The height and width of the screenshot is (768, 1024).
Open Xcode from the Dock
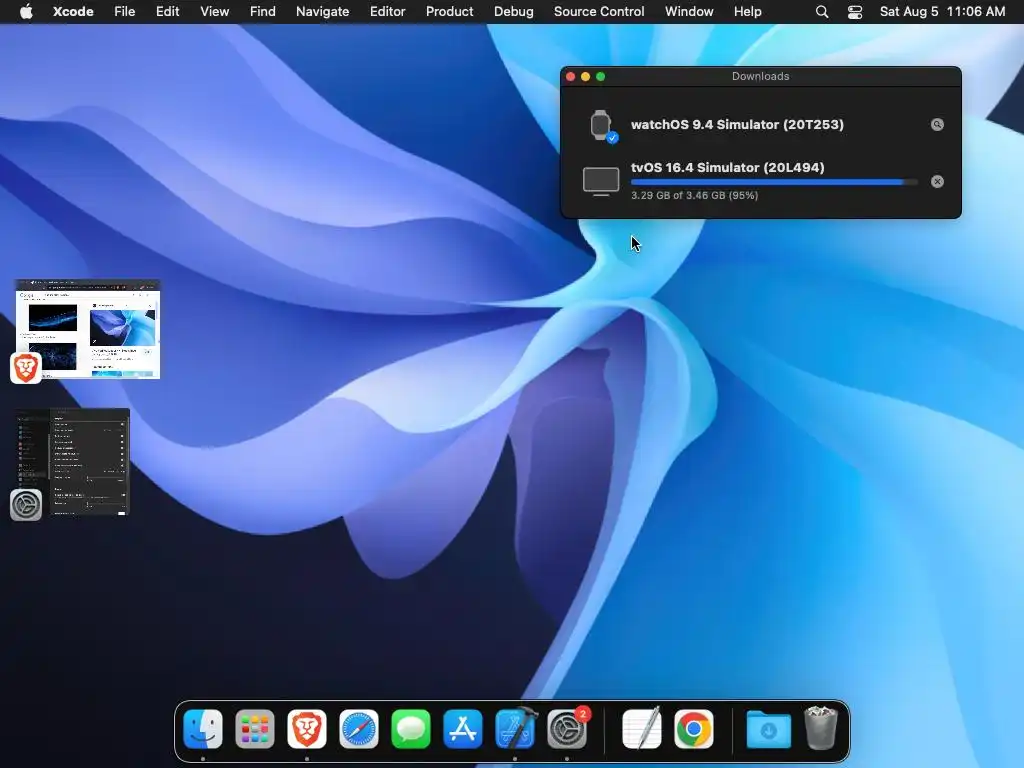pos(515,729)
